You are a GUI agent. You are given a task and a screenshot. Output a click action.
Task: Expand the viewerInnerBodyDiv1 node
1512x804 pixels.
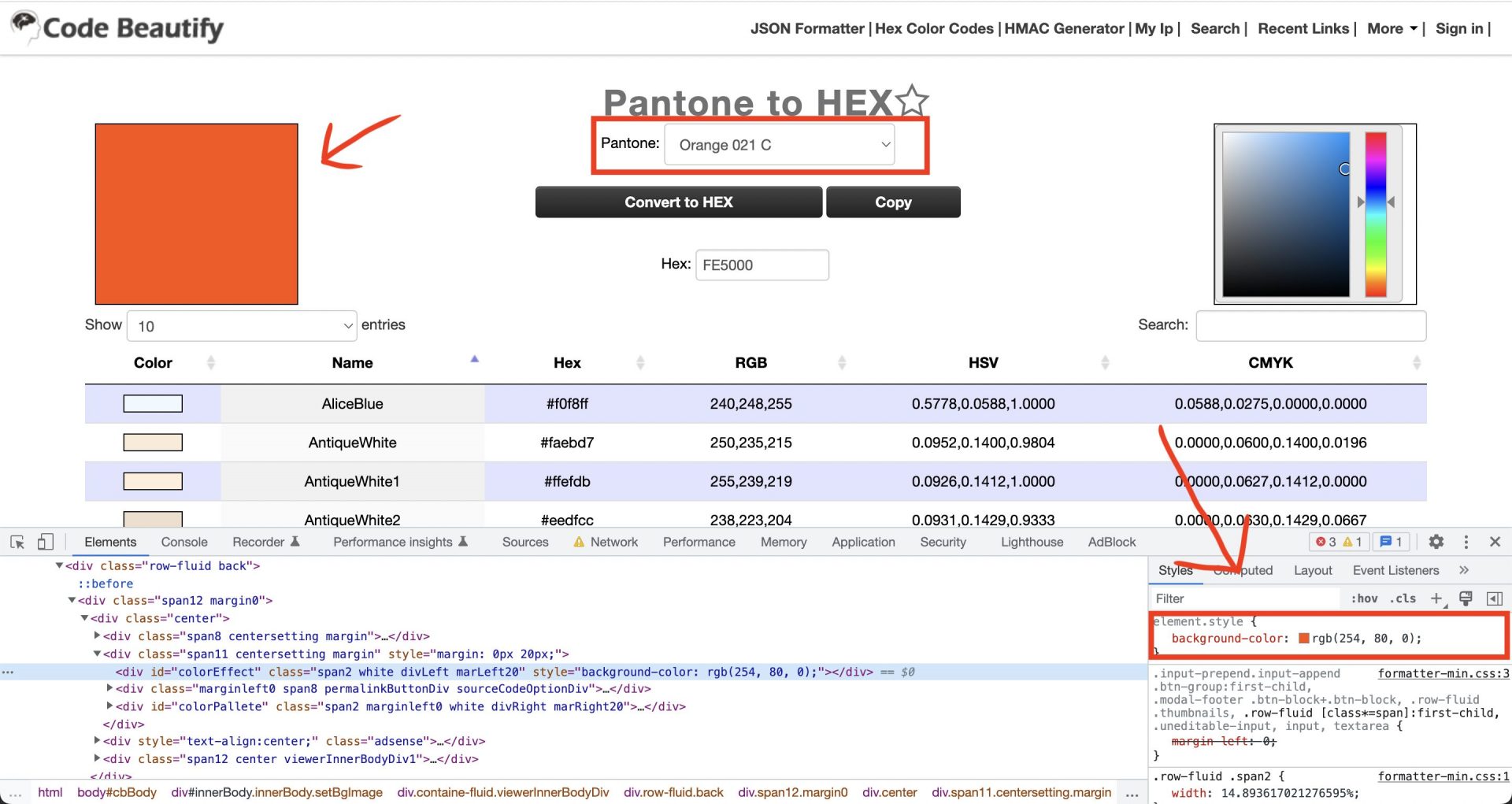[x=97, y=759]
